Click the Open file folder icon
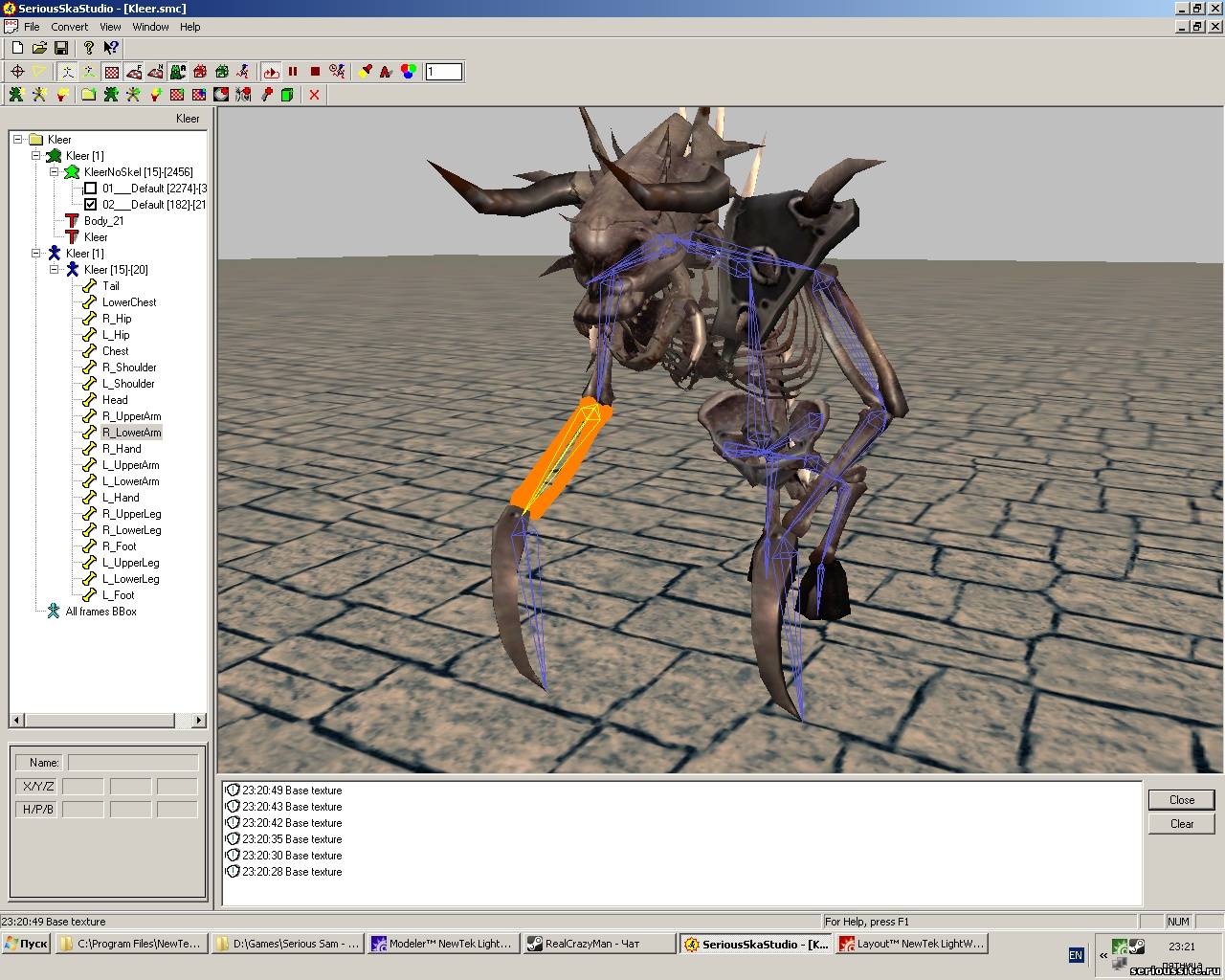 39,47
